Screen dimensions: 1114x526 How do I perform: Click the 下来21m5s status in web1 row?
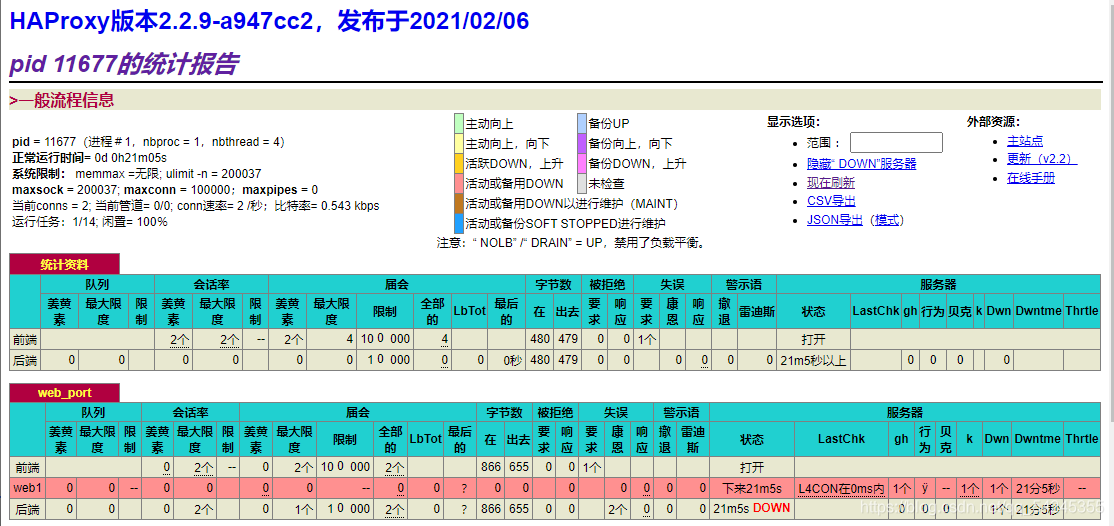pyautogui.click(x=752, y=488)
